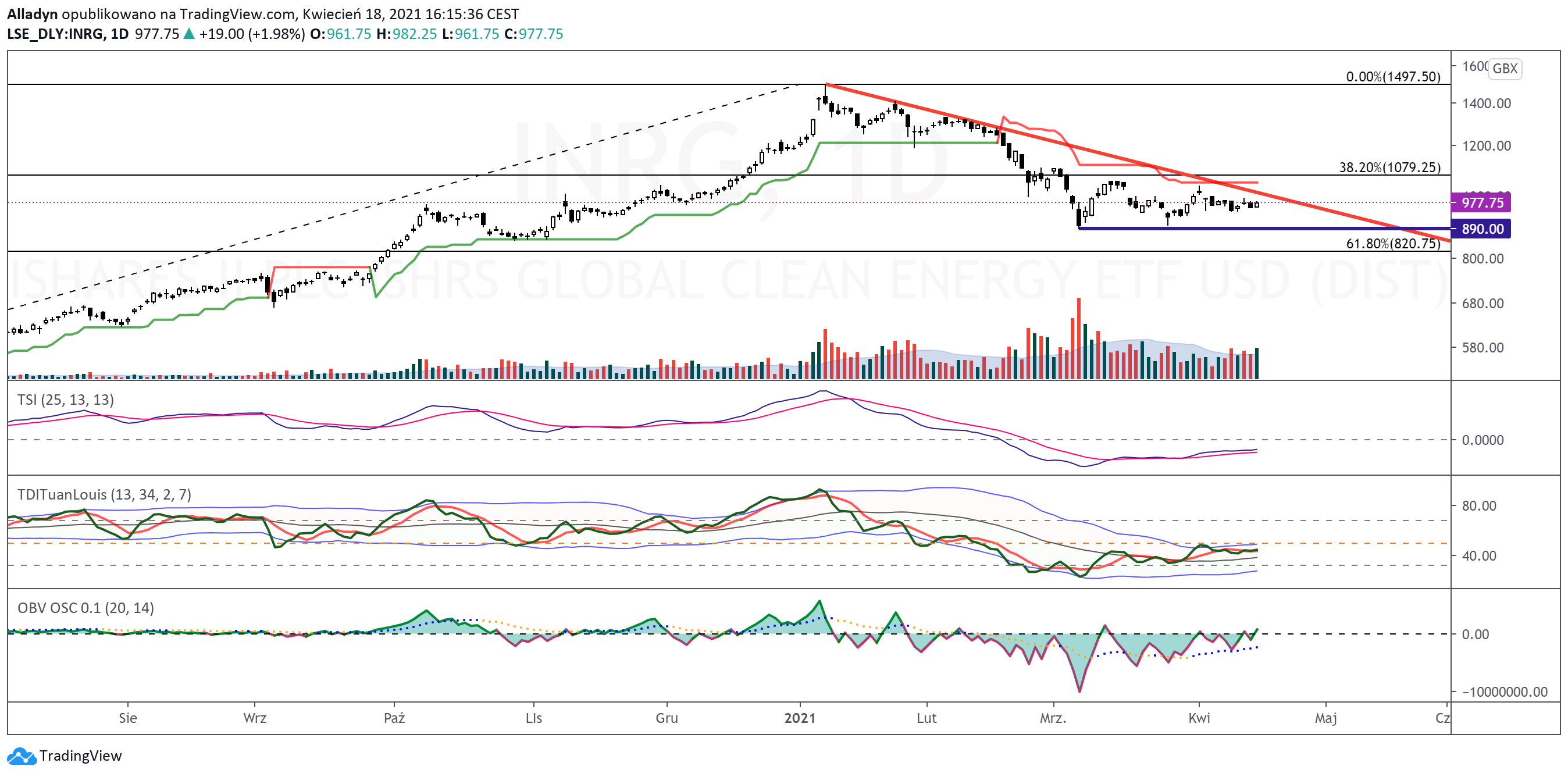
Task: Click the 1200.00 price axis label
Action: point(1487,146)
